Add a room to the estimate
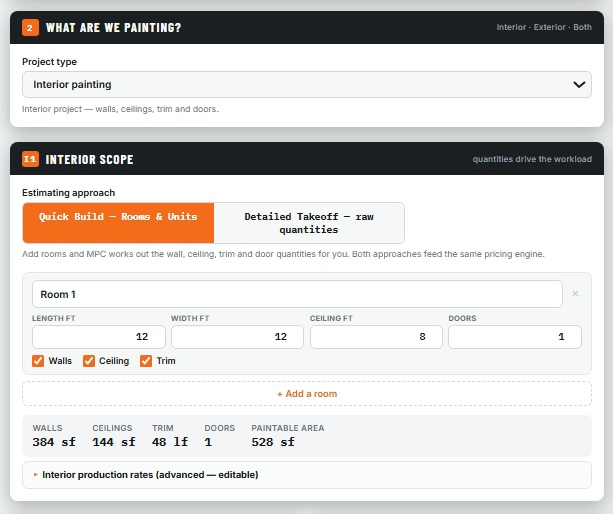 [306, 394]
